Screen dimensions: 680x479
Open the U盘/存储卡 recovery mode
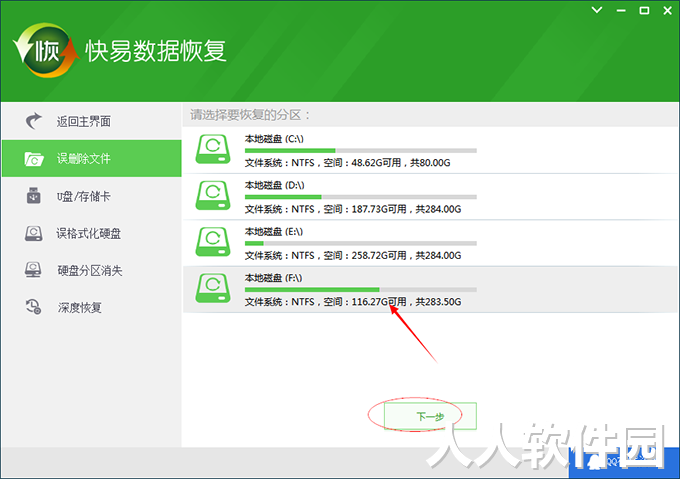click(92, 196)
